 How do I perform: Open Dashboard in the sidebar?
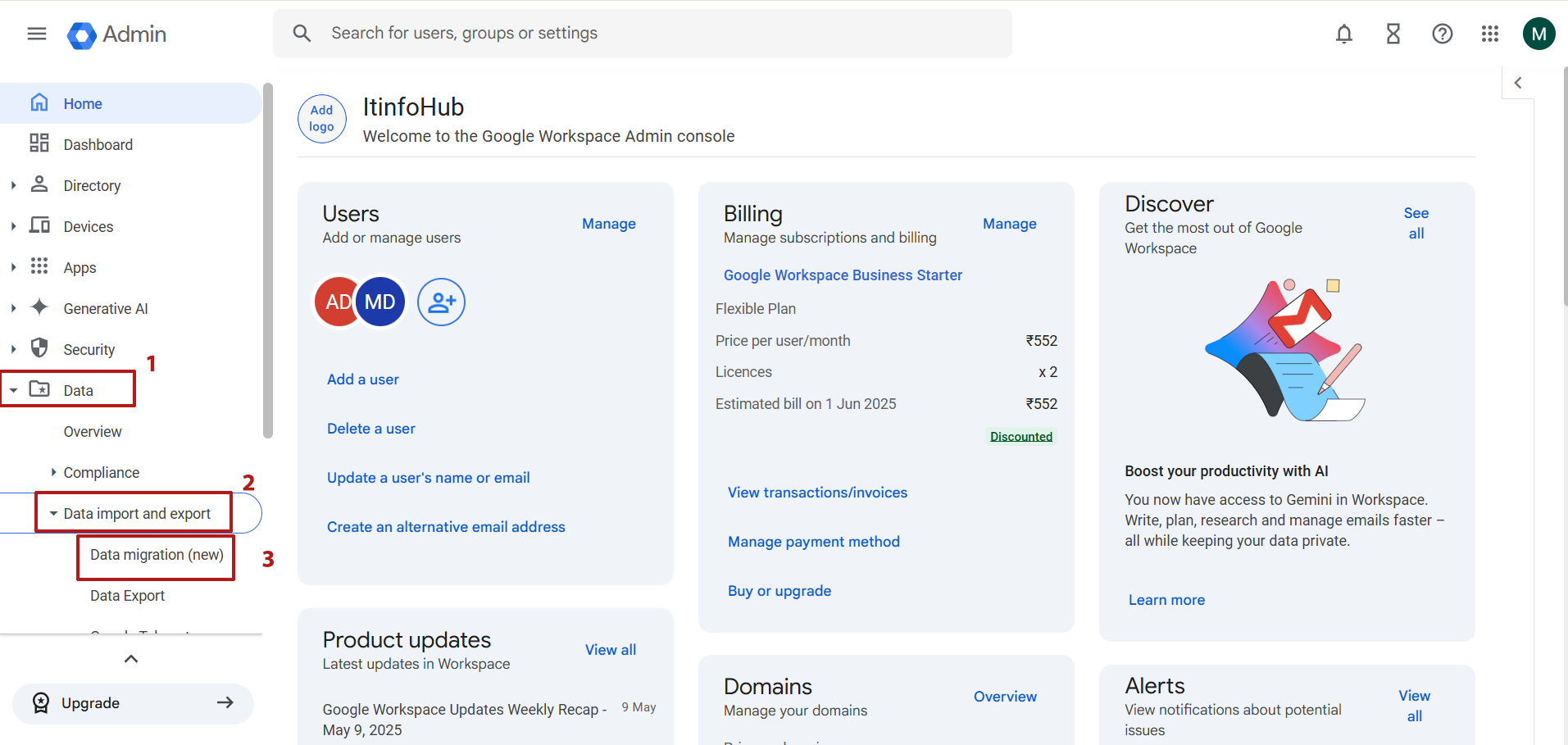pos(131,144)
